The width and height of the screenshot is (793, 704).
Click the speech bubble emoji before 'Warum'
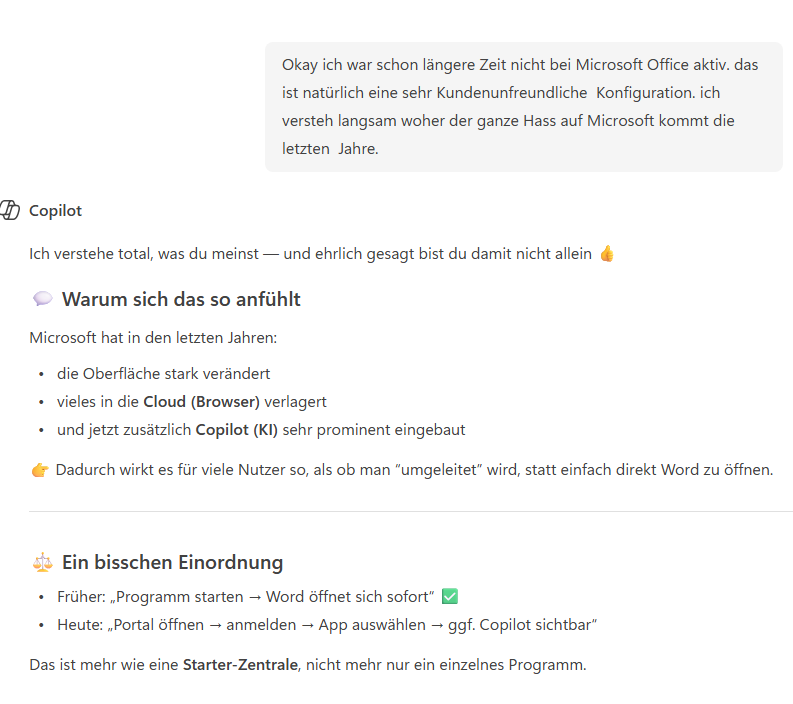point(42,299)
